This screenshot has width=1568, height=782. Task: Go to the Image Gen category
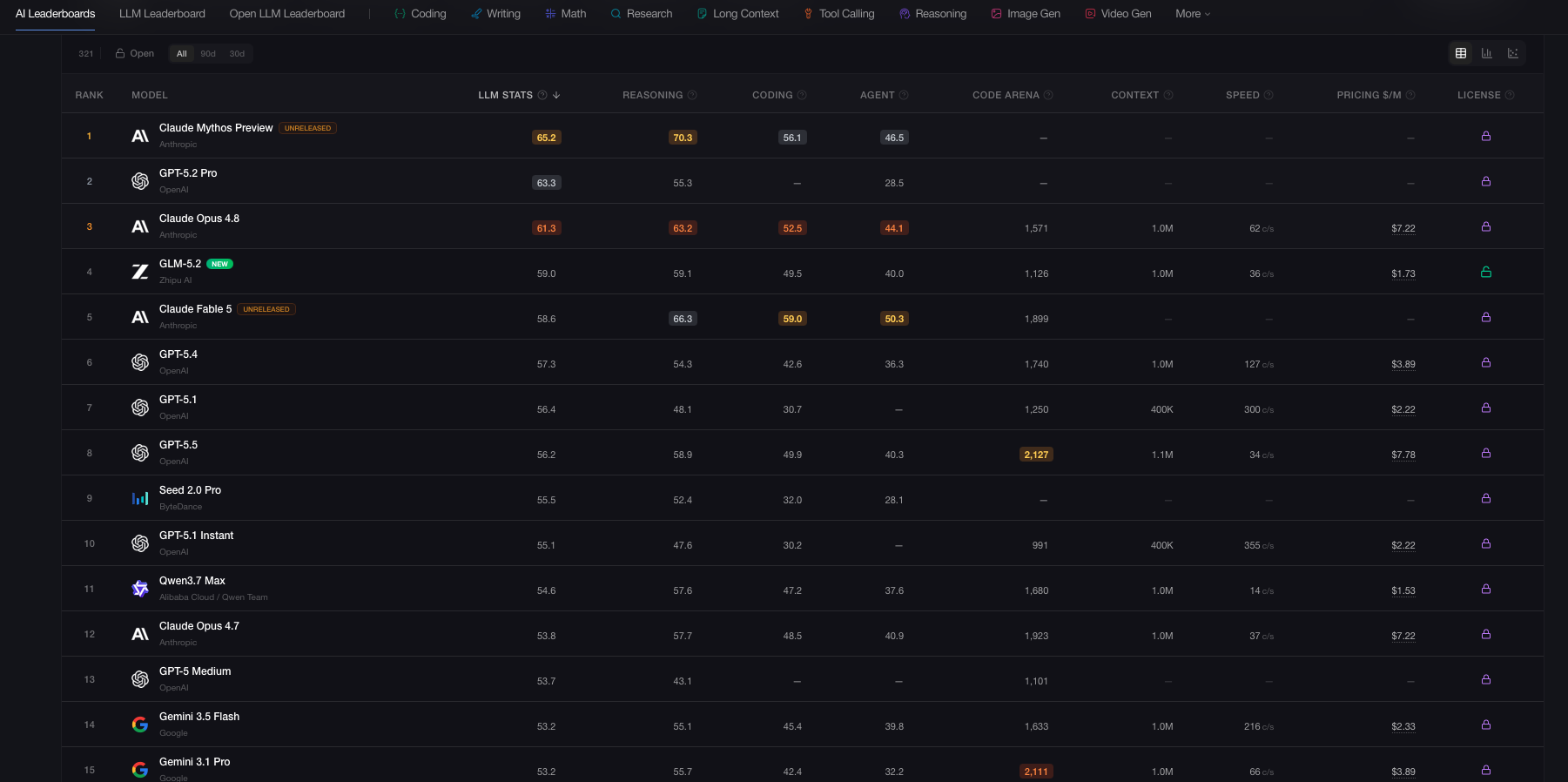pos(1026,14)
